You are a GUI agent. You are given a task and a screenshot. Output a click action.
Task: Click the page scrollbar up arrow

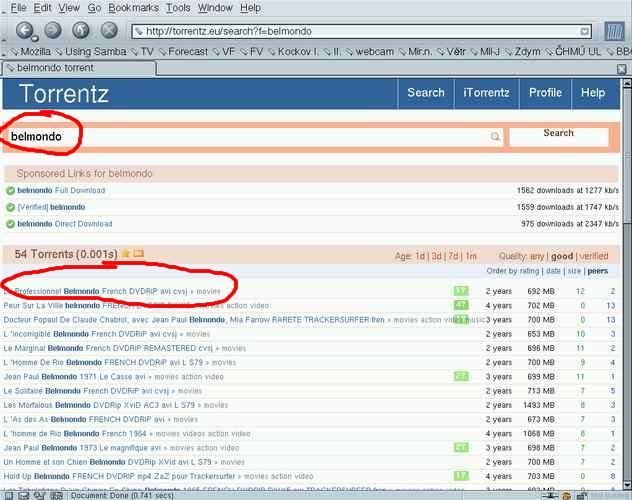(x=627, y=83)
